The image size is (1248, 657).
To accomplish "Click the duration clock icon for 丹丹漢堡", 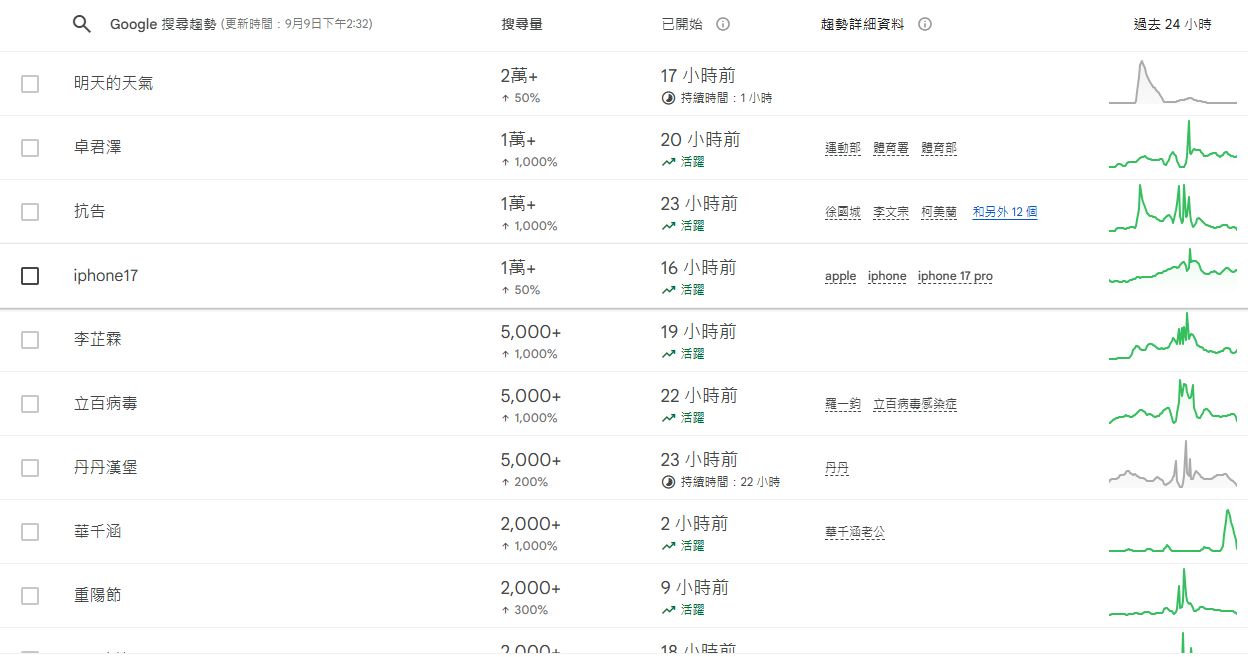I will 668,482.
